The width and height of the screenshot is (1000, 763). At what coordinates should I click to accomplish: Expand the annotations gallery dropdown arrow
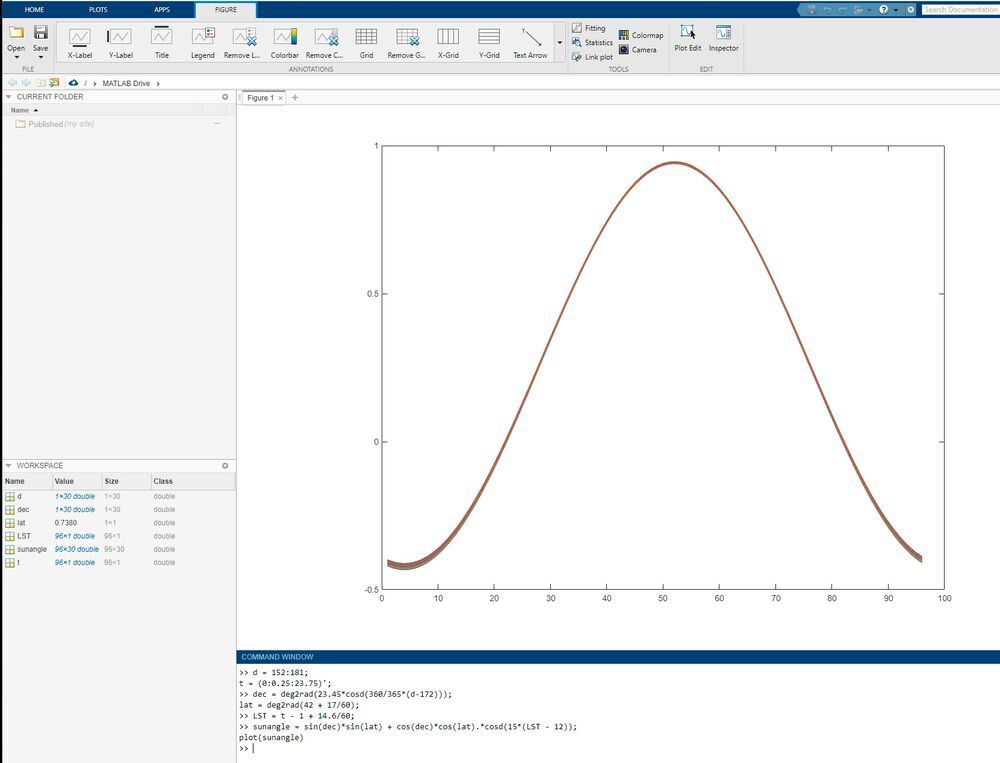tap(559, 43)
